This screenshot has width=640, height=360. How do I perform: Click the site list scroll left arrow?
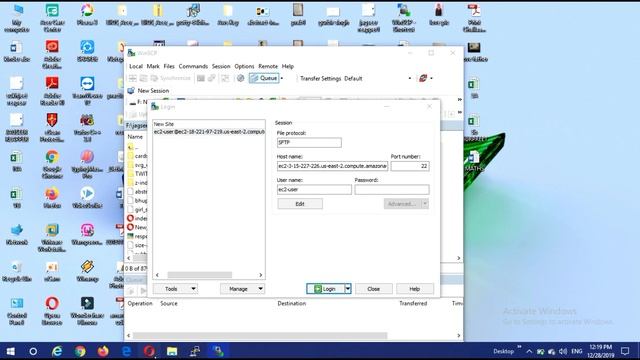[x=157, y=275]
